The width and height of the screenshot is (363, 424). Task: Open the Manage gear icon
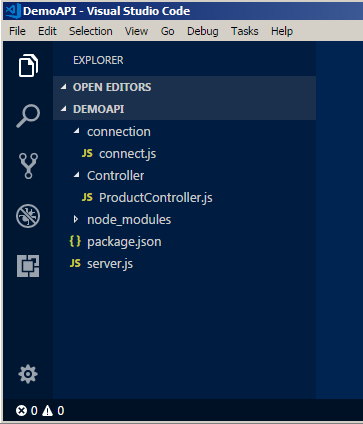28,374
